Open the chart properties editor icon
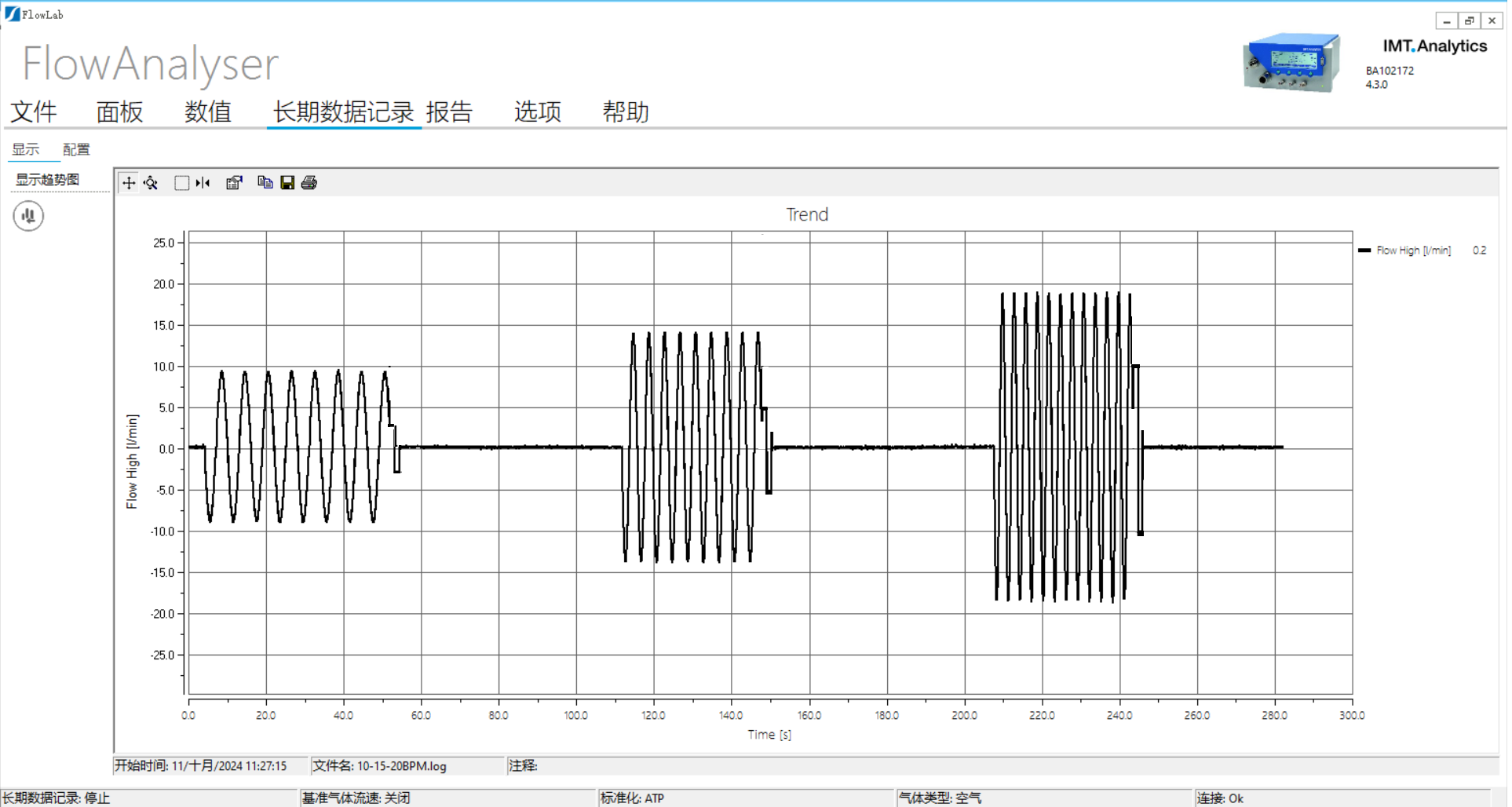Image resolution: width=1512 pixels, height=807 pixels. [x=234, y=183]
